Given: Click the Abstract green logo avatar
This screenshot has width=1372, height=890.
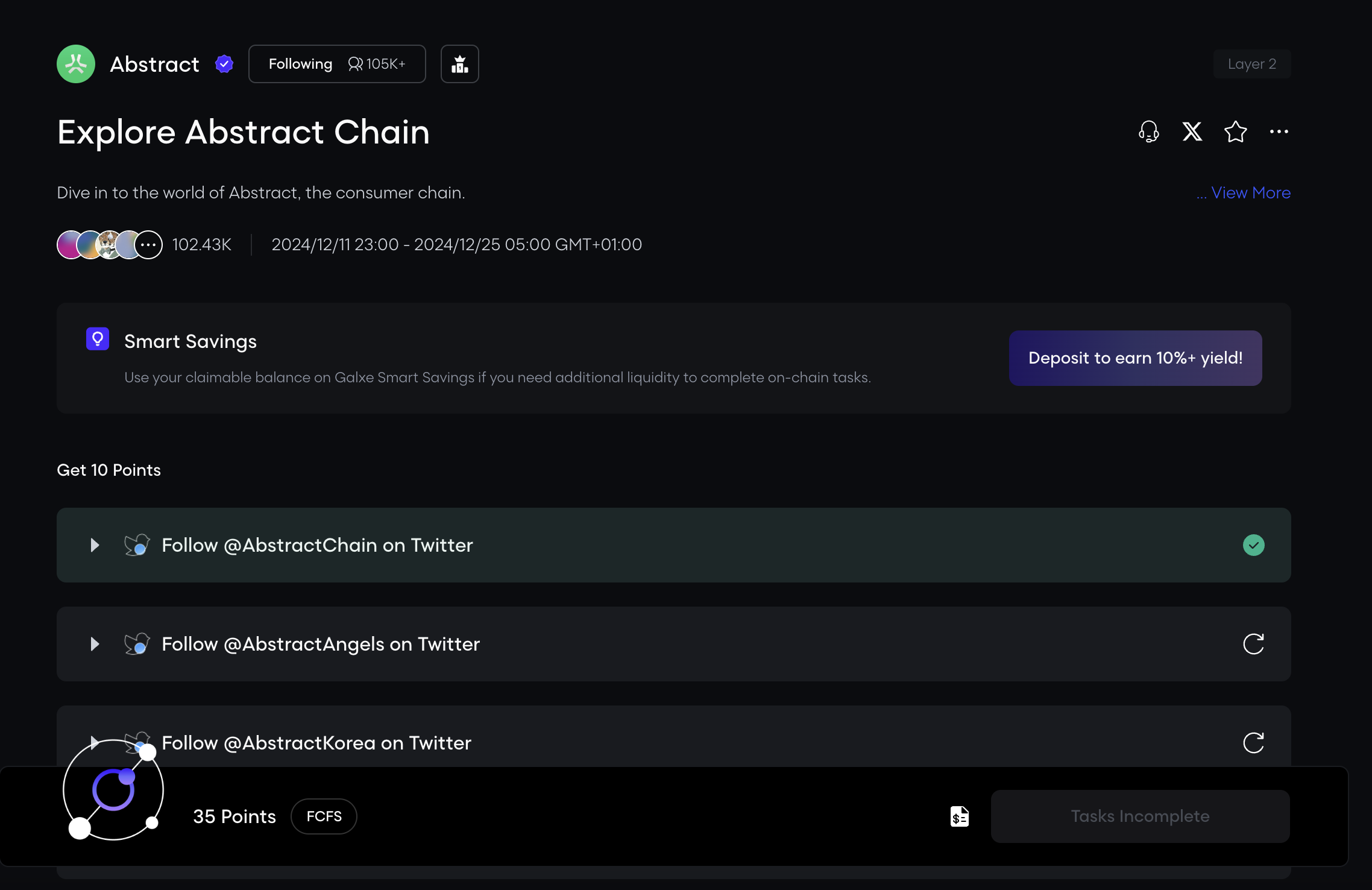Looking at the screenshot, I should coord(76,64).
